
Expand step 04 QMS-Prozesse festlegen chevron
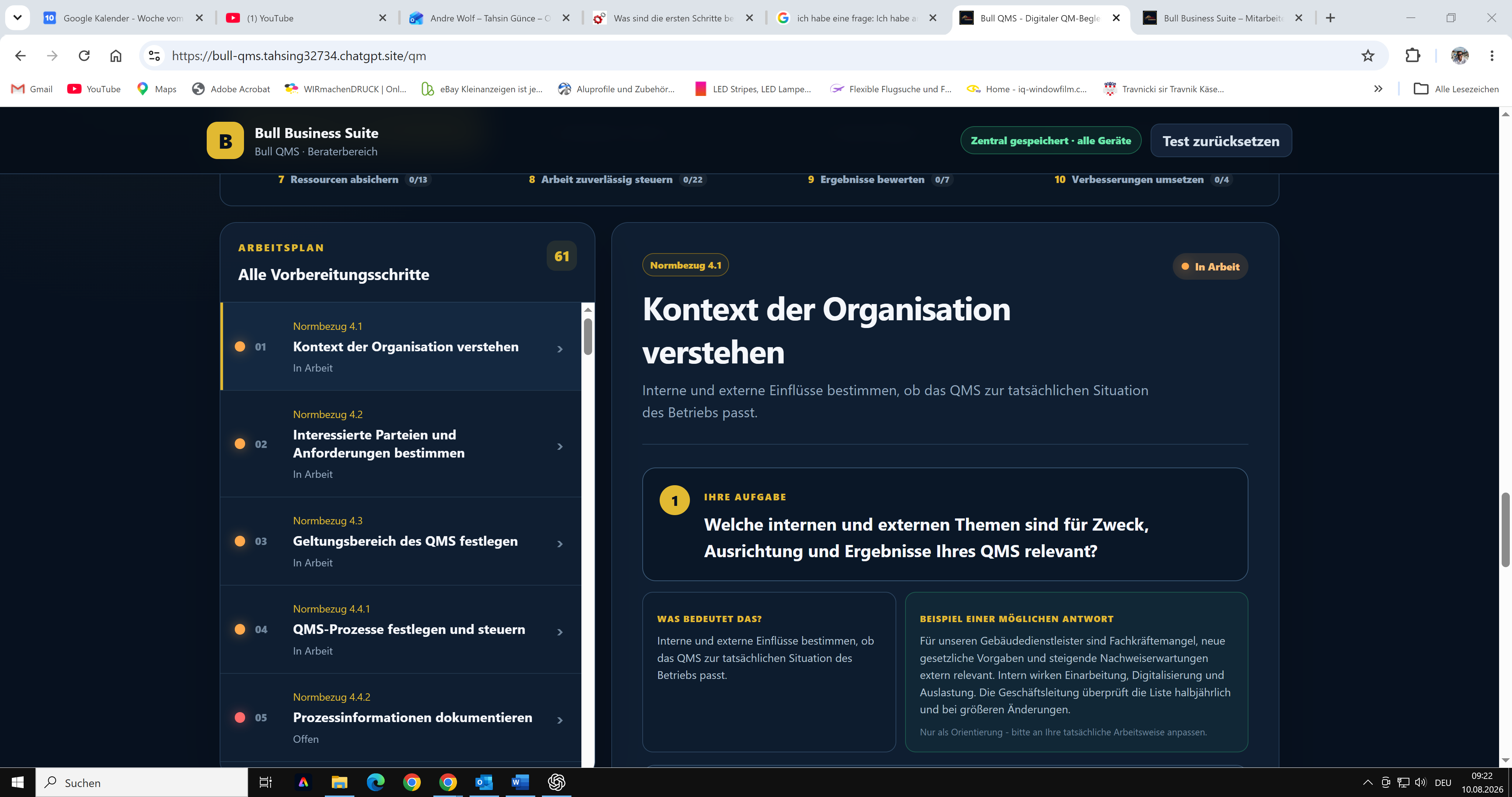click(560, 632)
